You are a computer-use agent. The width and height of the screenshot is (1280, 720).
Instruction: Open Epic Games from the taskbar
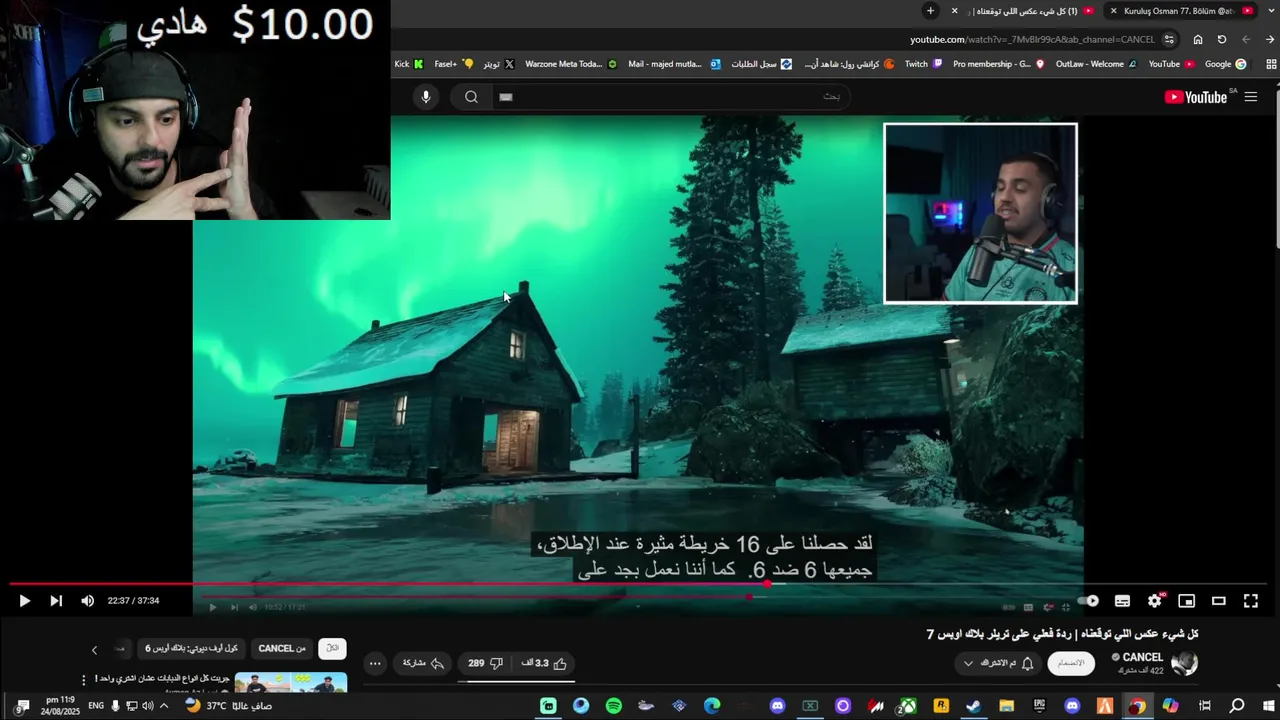pos(1040,706)
